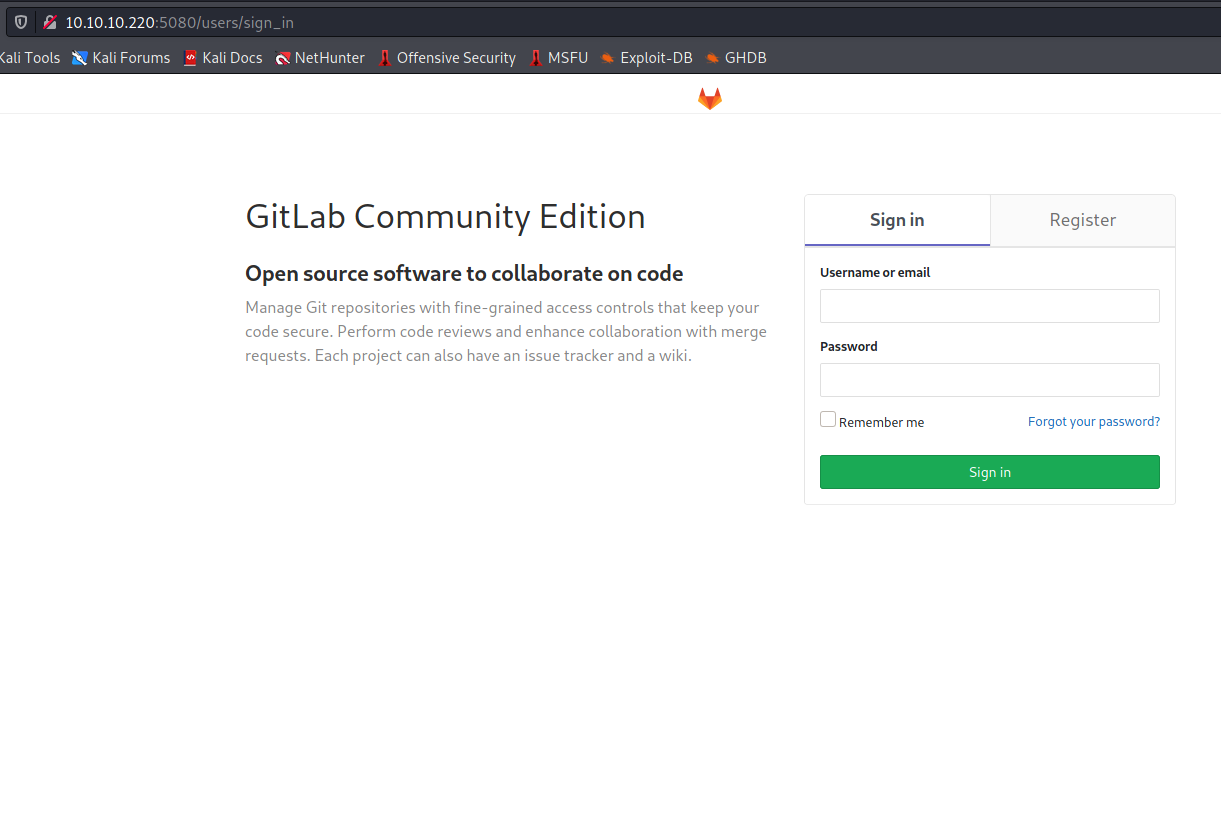Open the GHDB bookmark
Image resolution: width=1221 pixels, height=821 pixels.
point(736,57)
